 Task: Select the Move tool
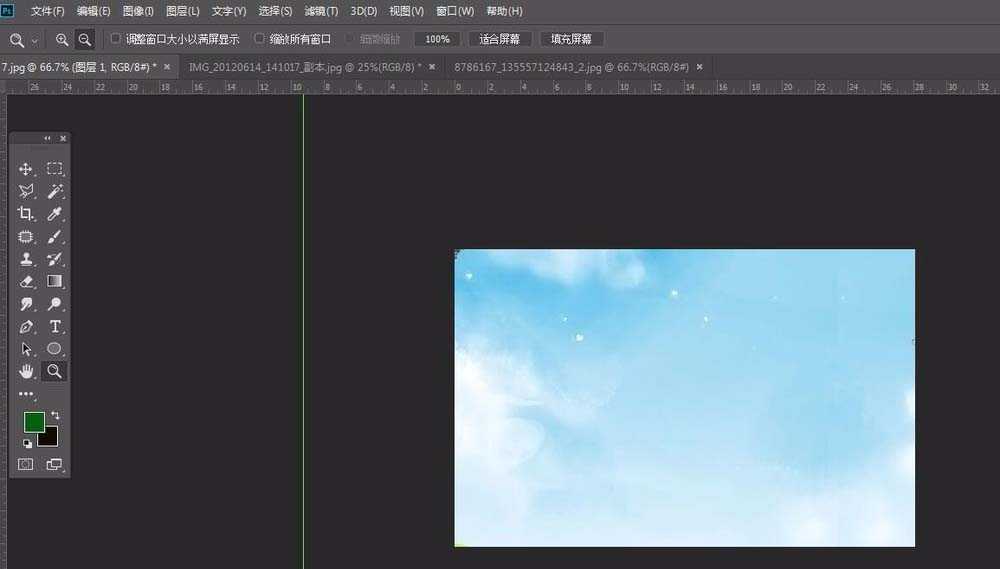(26, 169)
